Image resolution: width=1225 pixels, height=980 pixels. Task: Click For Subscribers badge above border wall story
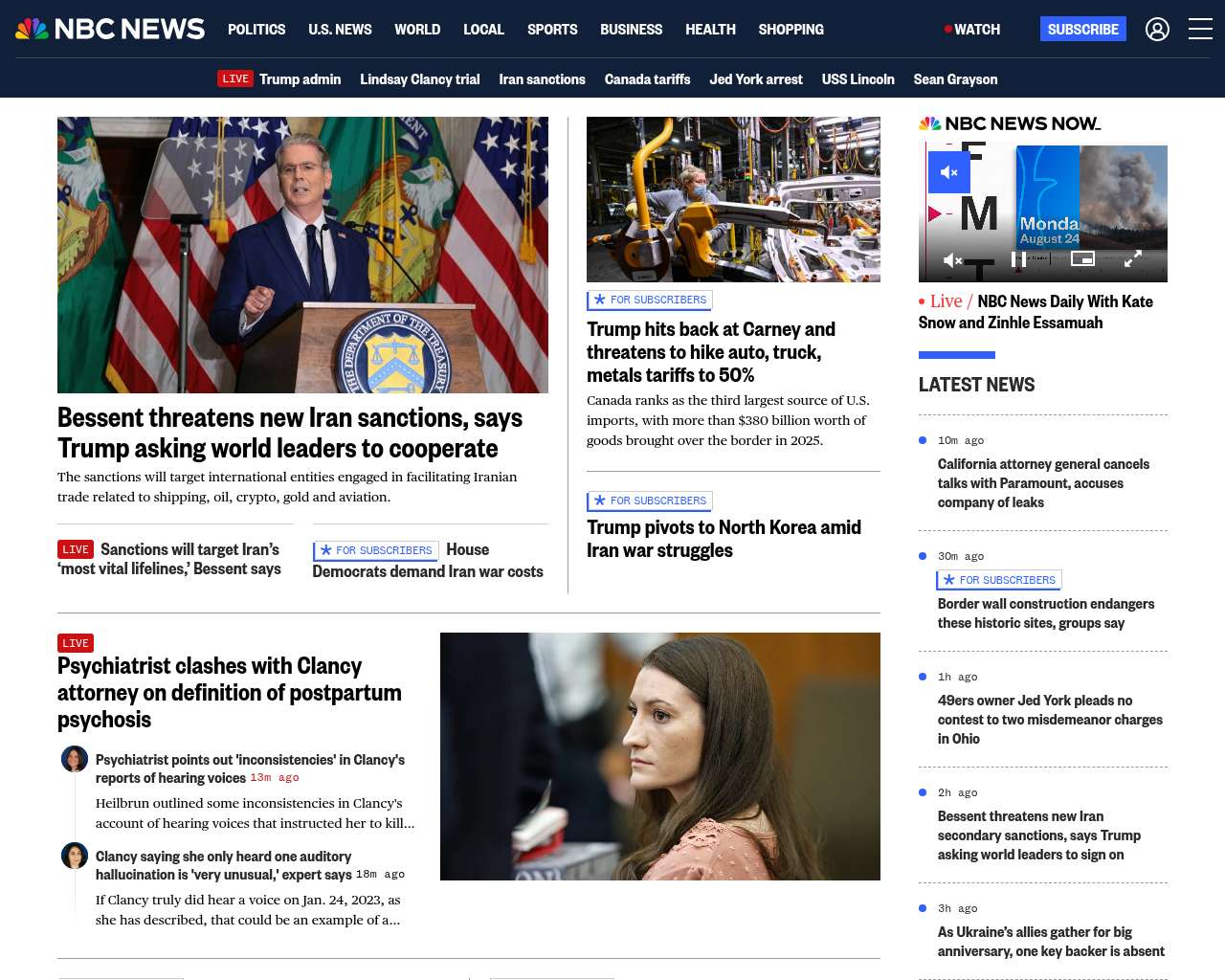pos(999,580)
